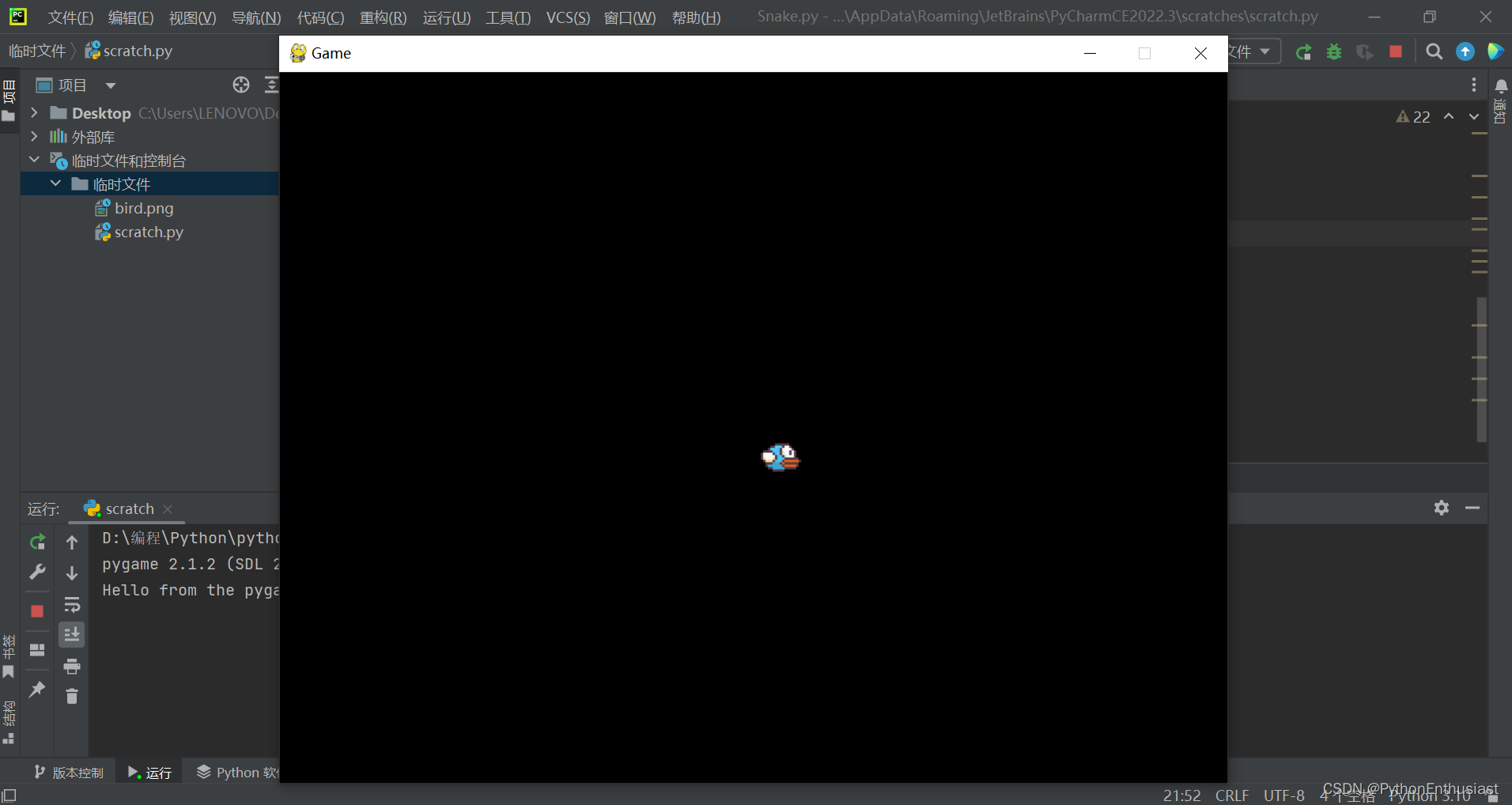Click the locate file crosshair icon in project panel
This screenshot has height=805, width=1512.
(x=241, y=85)
